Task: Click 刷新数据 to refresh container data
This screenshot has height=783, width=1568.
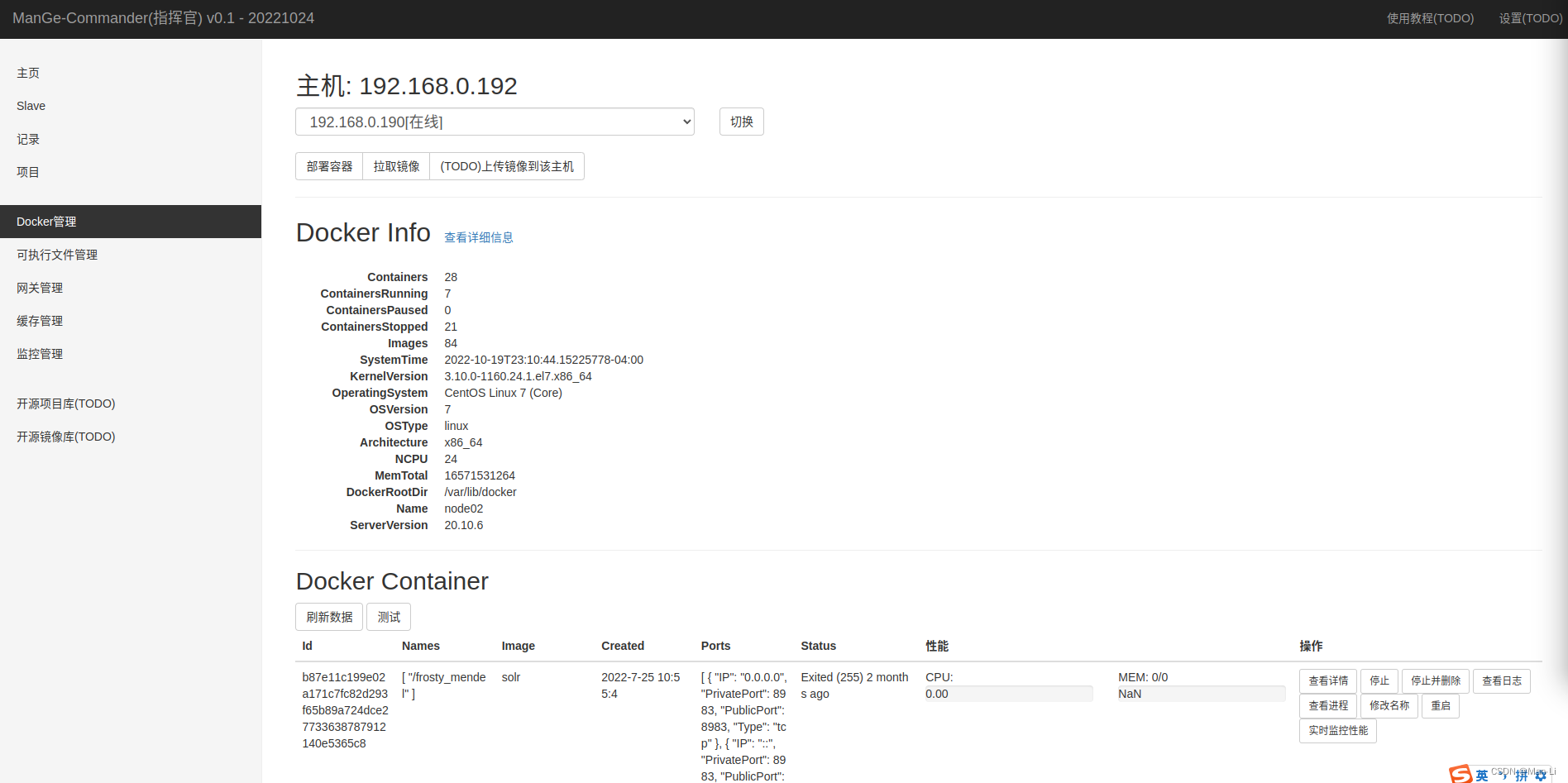Action: (328, 617)
